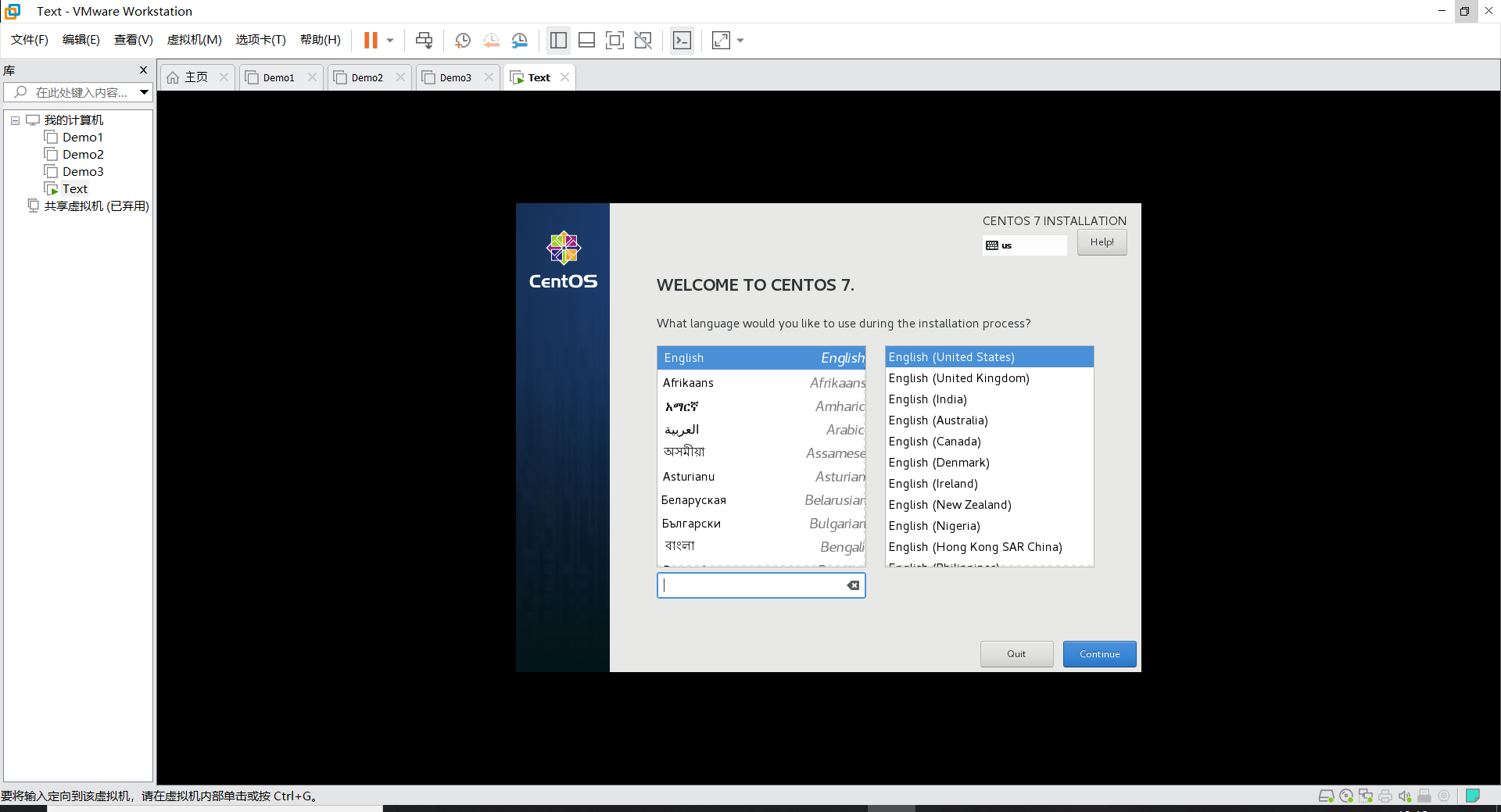Select Беларуская in the language list

(761, 500)
